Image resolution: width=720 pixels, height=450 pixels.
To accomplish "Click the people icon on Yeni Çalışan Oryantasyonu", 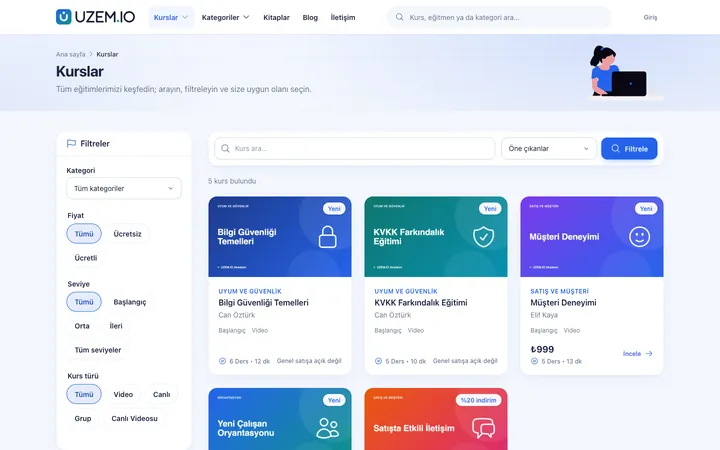I will (x=328, y=428).
